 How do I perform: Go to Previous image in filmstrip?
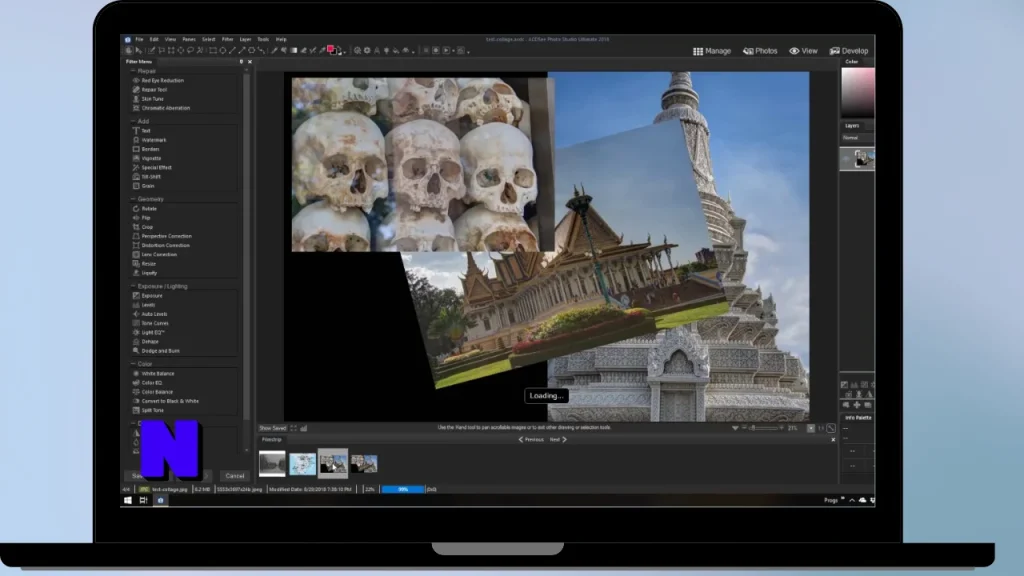[531, 440]
